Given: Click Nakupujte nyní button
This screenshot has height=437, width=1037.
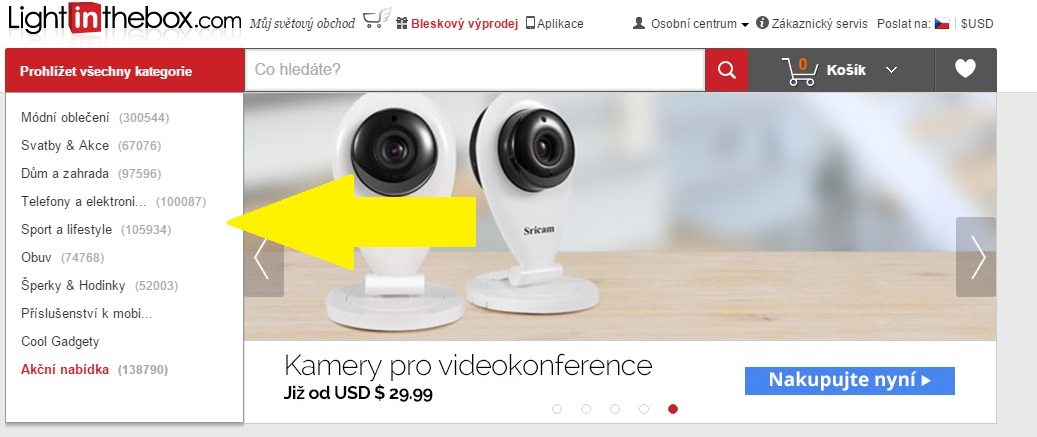Looking at the screenshot, I should (850, 381).
